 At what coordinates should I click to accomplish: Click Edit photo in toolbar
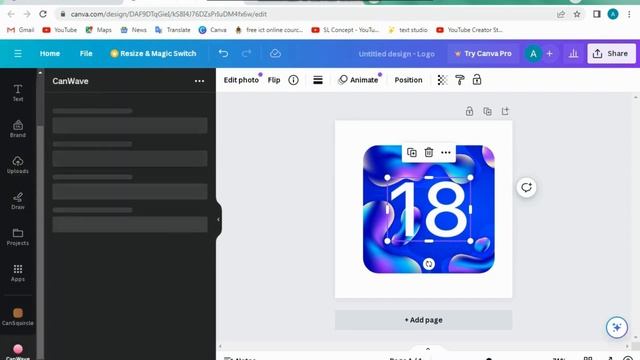pos(241,80)
